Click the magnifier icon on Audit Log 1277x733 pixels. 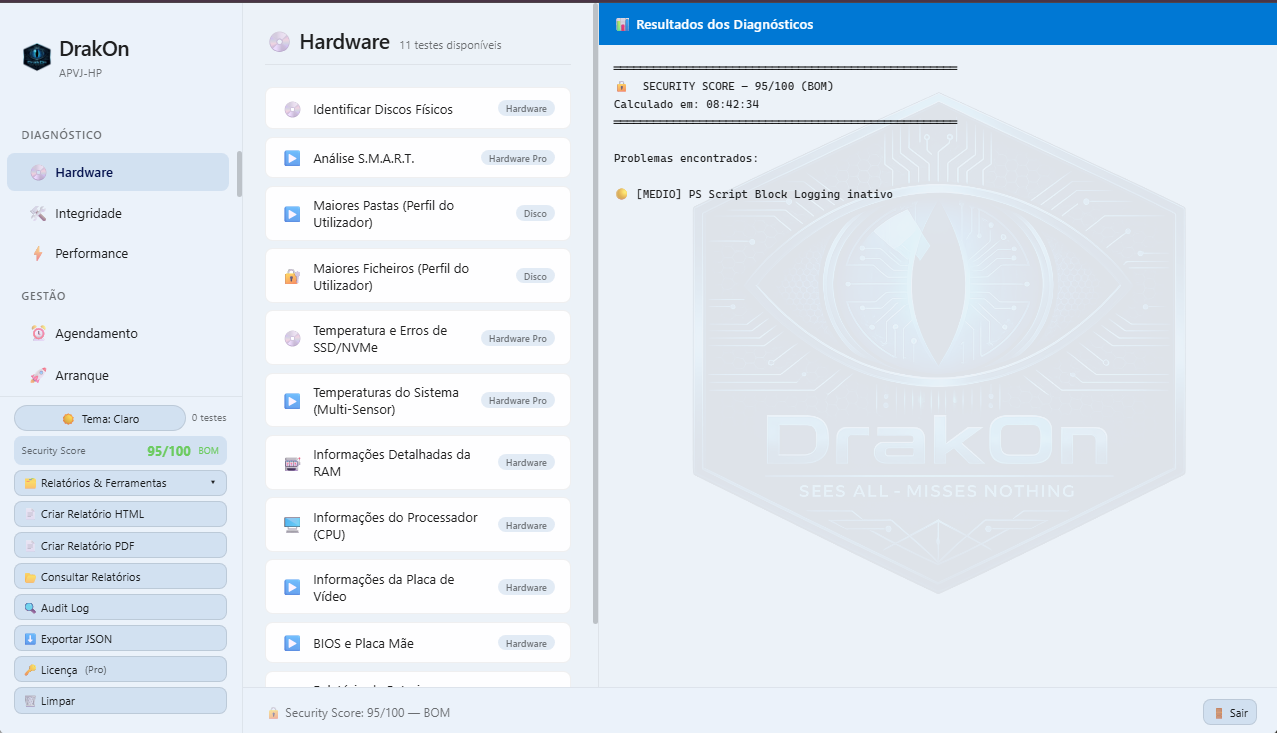(30, 608)
